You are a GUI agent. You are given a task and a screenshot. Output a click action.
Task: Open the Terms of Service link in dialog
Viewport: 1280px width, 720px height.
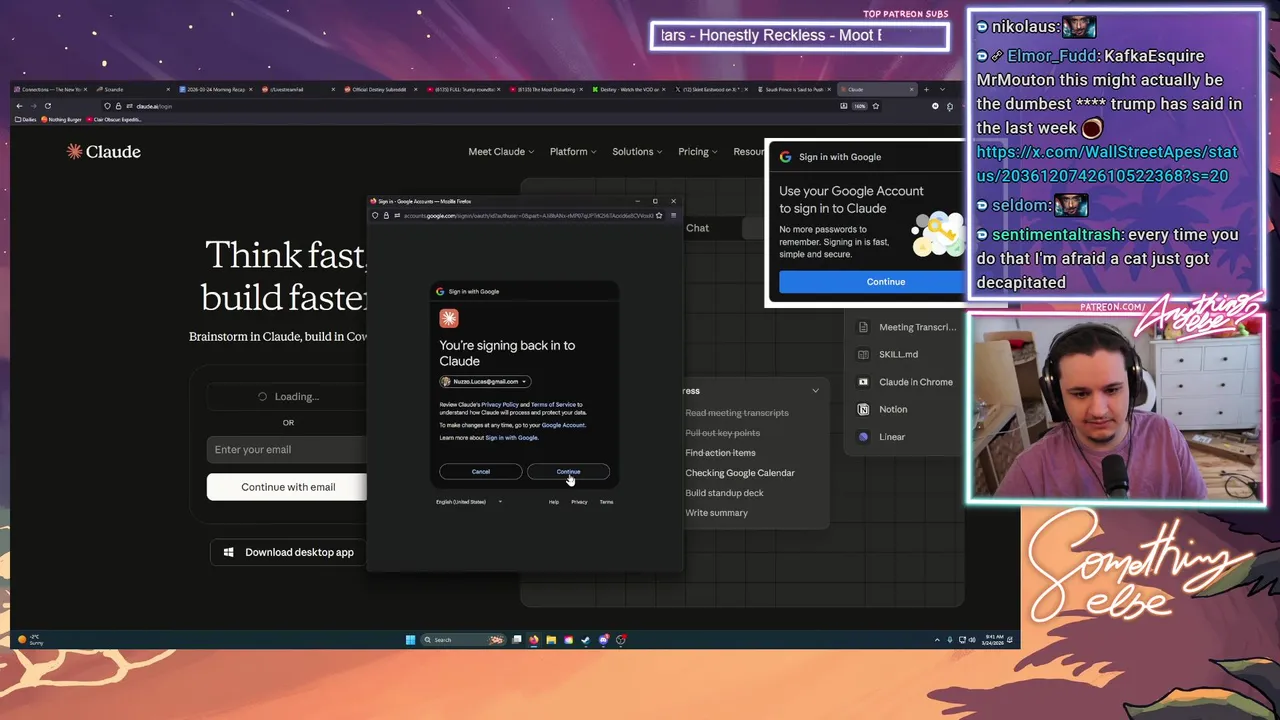pyautogui.click(x=553, y=405)
